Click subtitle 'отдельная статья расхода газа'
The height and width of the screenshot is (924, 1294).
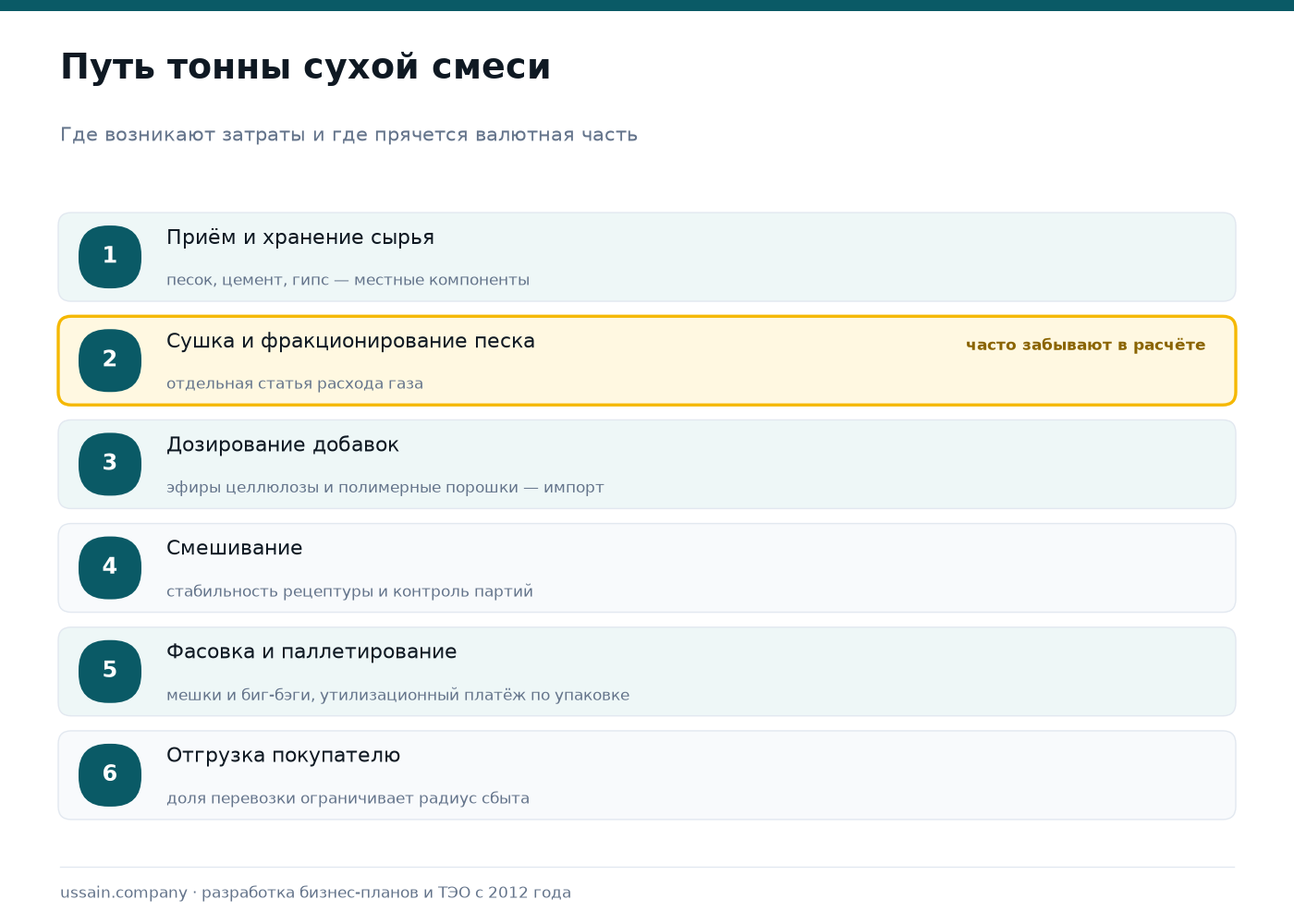[x=295, y=383]
